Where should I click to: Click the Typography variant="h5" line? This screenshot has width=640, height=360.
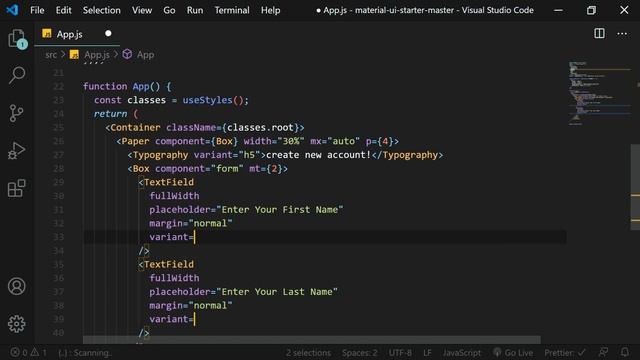click(x=285, y=155)
